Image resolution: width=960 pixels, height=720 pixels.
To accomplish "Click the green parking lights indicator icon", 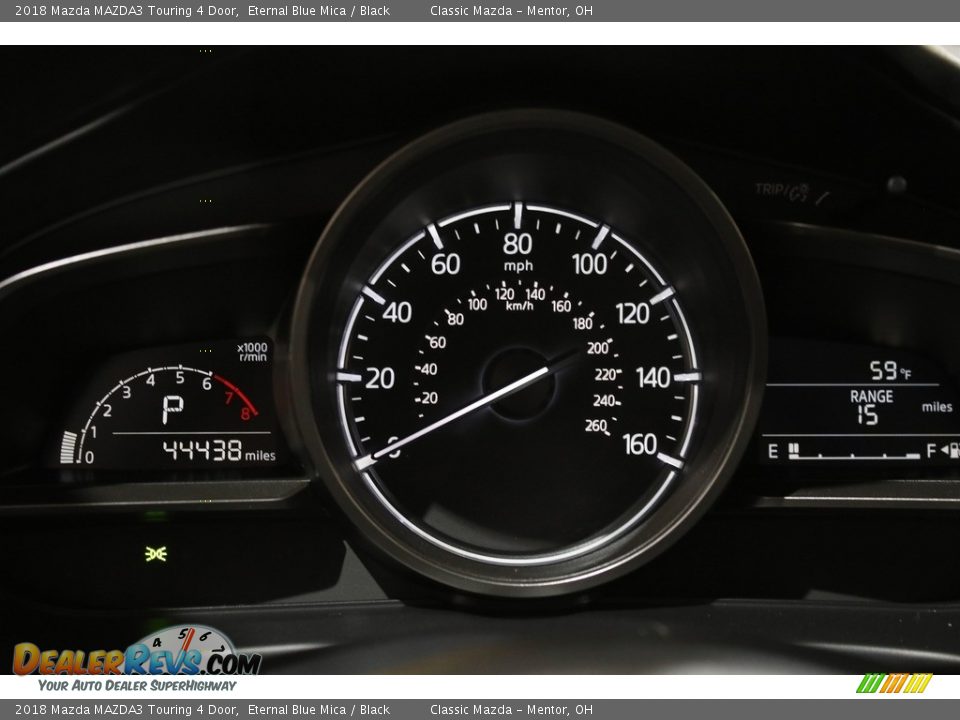I will point(155,553).
